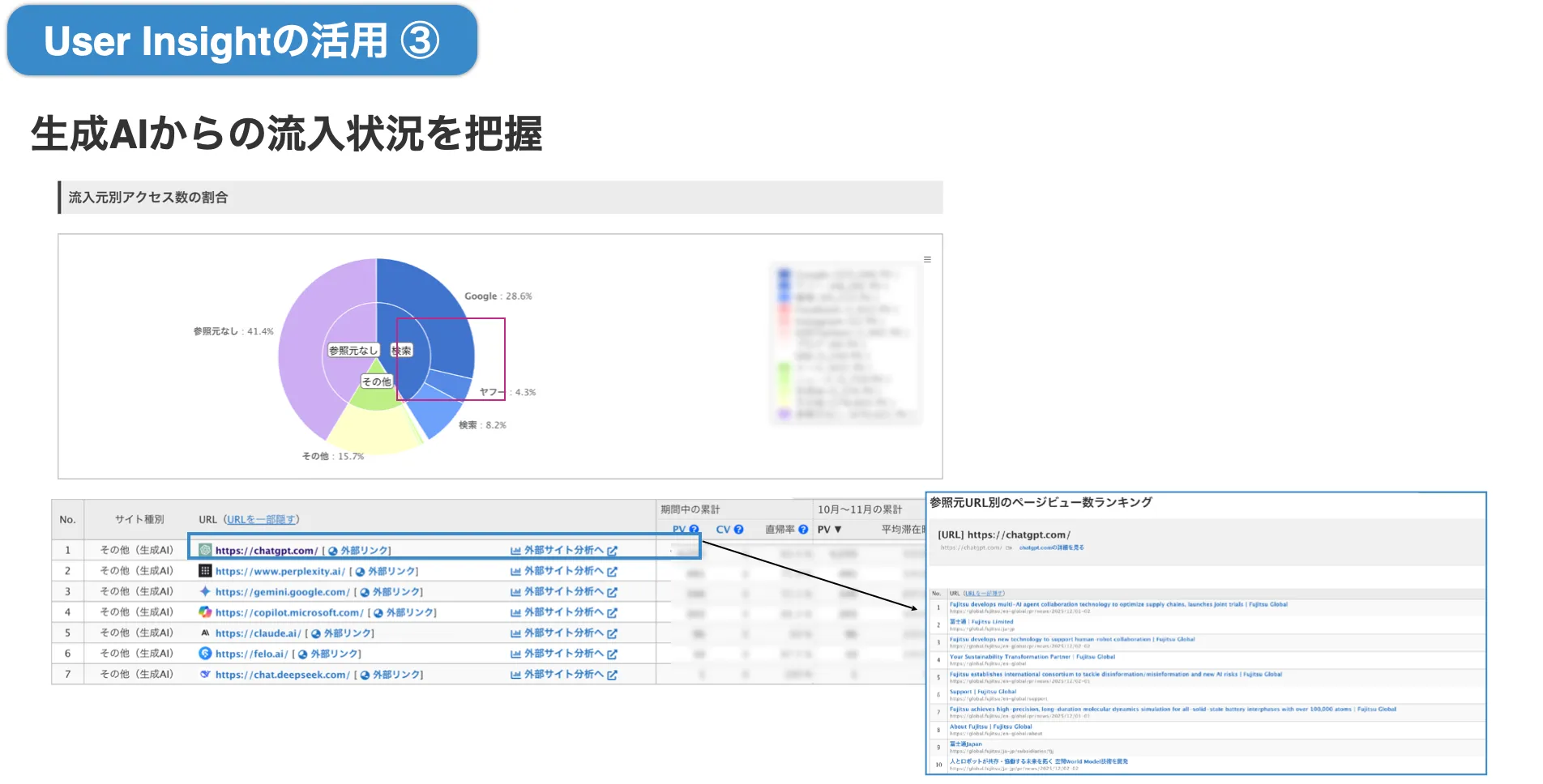Click the DeepSeek whale icon in row 7
The width and height of the screenshot is (1543, 784).
point(205,675)
